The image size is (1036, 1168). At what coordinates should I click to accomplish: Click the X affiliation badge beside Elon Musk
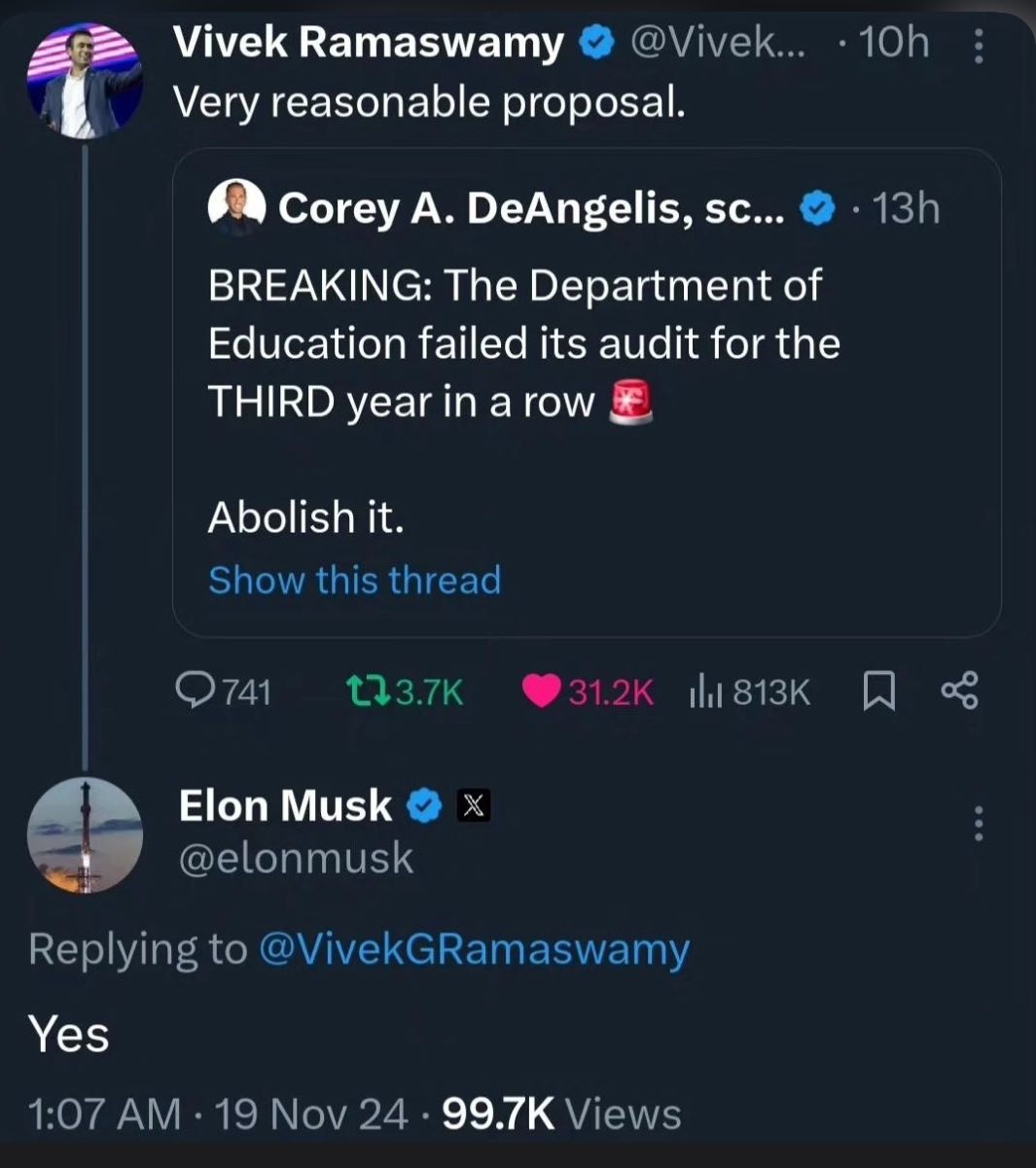474,806
